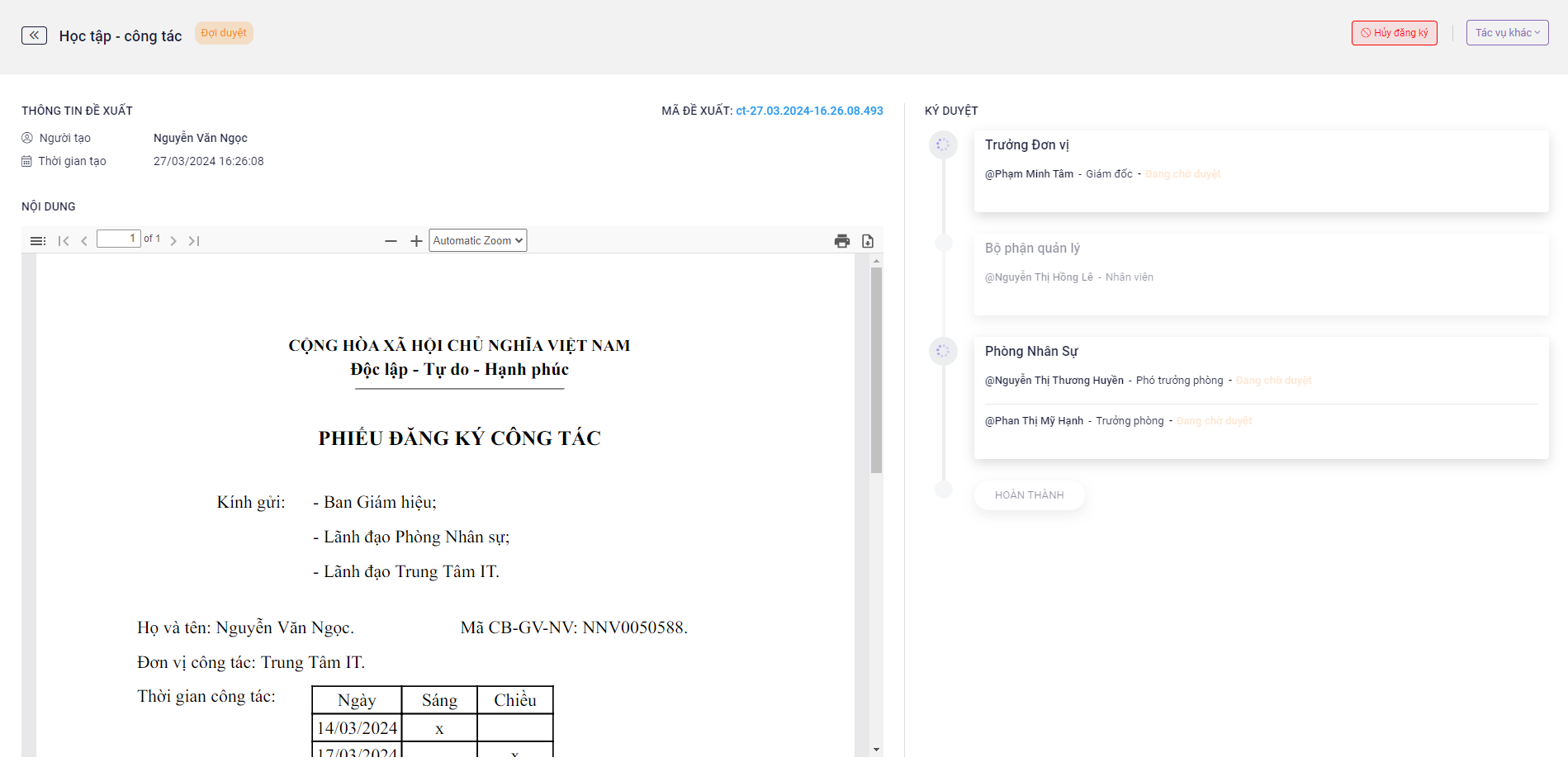Screen dimensions: 1568x781
Task: Select the Phòng Nhân Sự approval step
Action: (1031, 352)
